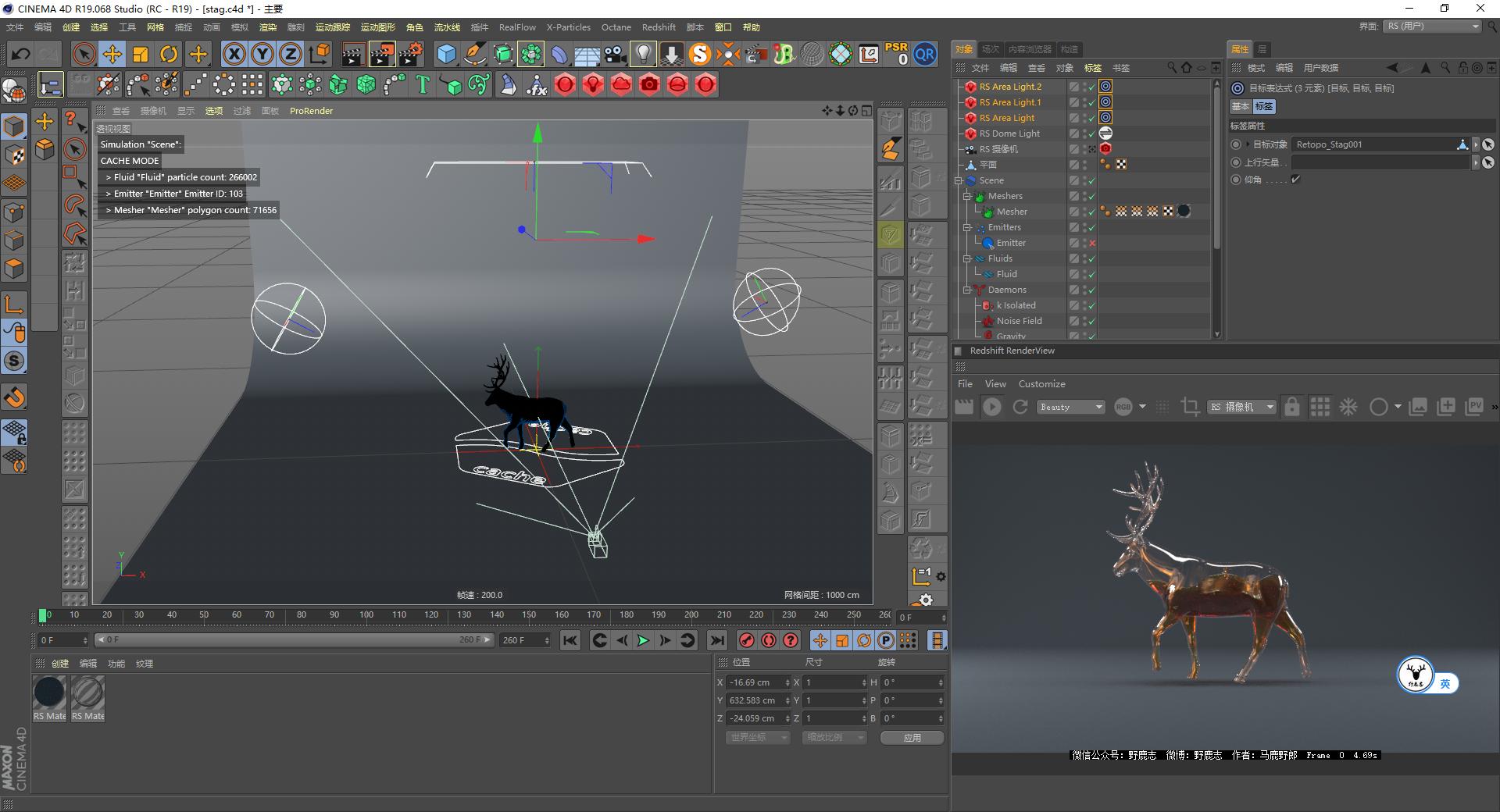
Task: Click the 应用 button in coordinates panel
Action: point(911,737)
